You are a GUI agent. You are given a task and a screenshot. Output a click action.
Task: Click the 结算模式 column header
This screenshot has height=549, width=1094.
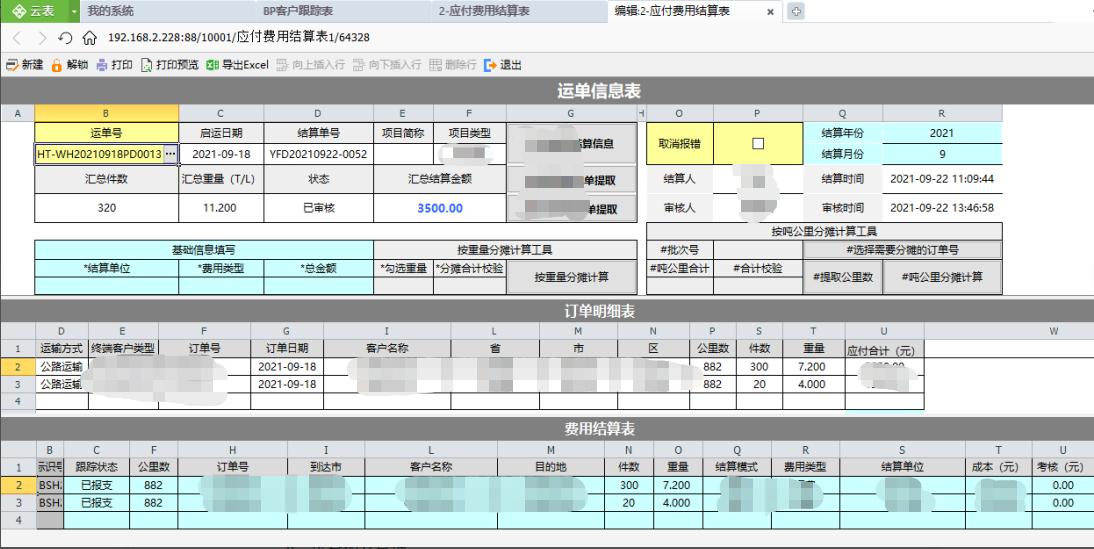click(737, 467)
